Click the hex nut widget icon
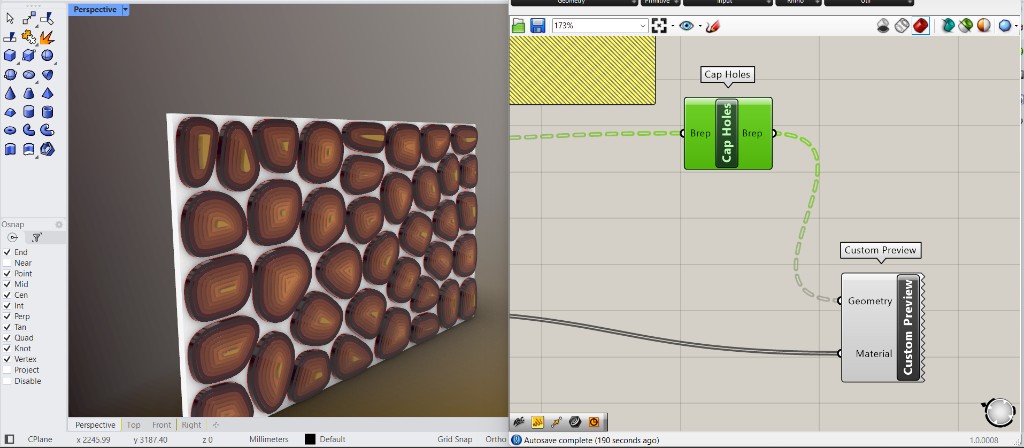Viewport: 1024px width, 448px height. coord(575,422)
